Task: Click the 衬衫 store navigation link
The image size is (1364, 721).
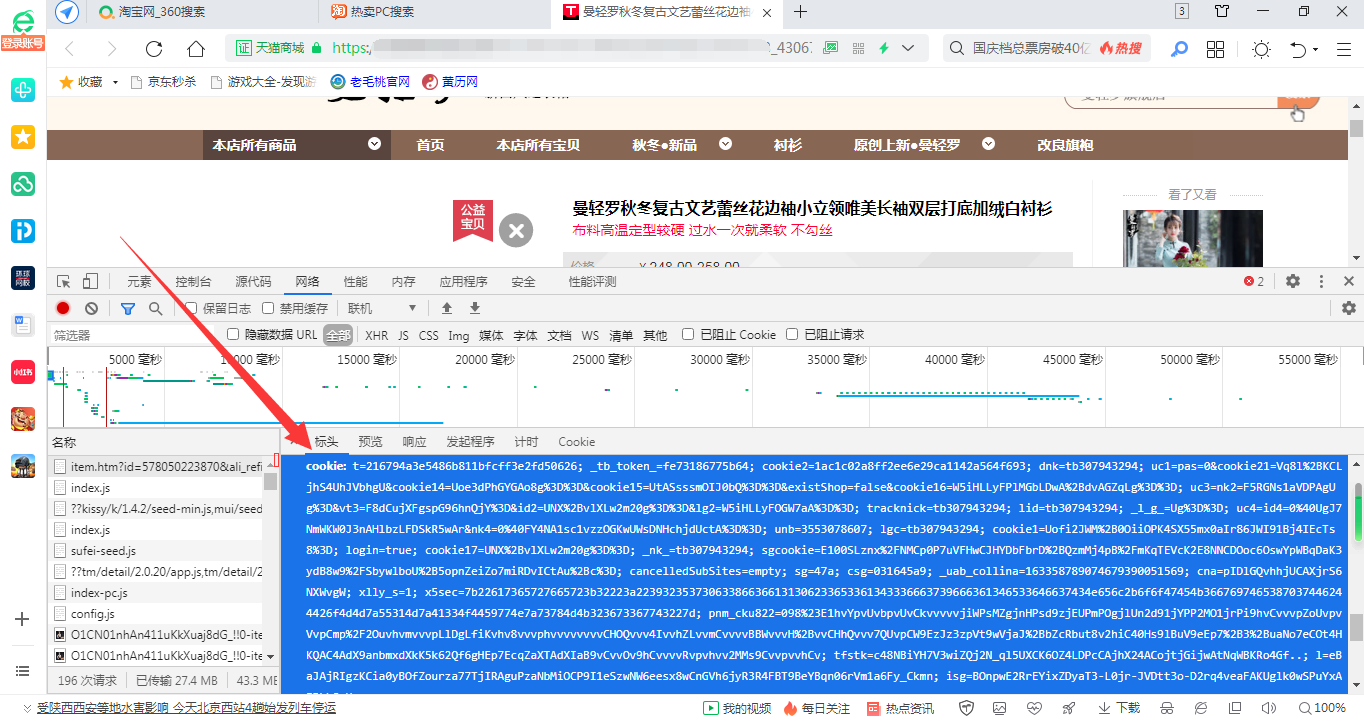Action: coord(787,145)
